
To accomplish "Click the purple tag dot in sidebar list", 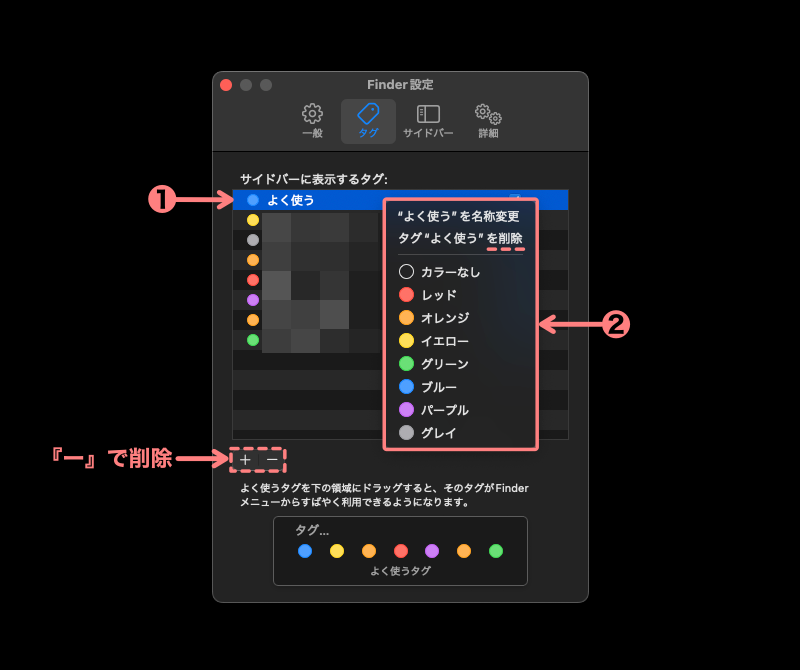I will pyautogui.click(x=253, y=300).
